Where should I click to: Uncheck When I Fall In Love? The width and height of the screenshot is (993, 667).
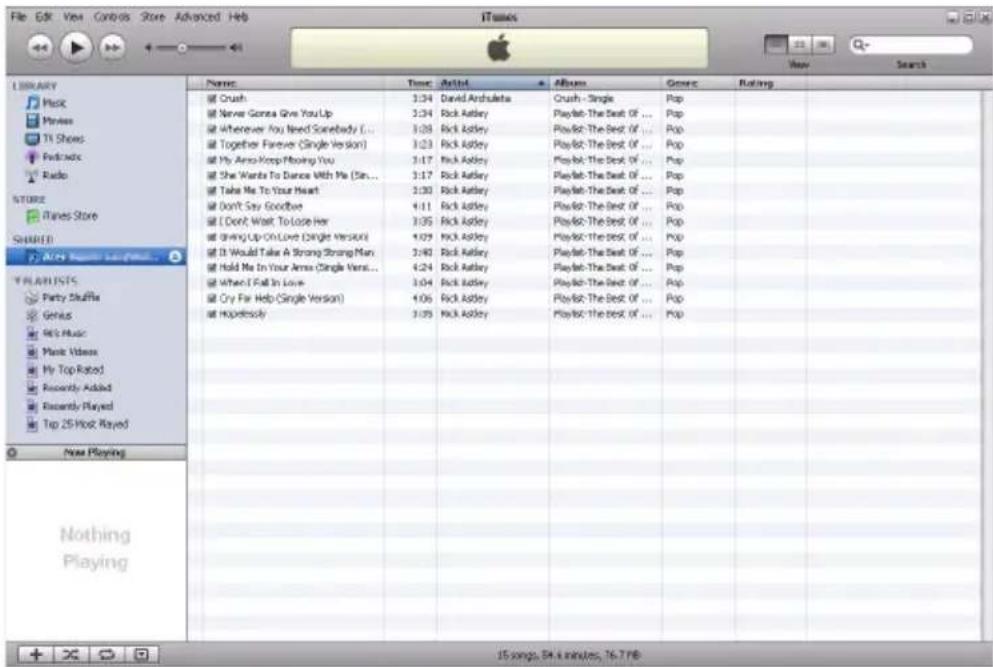pos(212,283)
